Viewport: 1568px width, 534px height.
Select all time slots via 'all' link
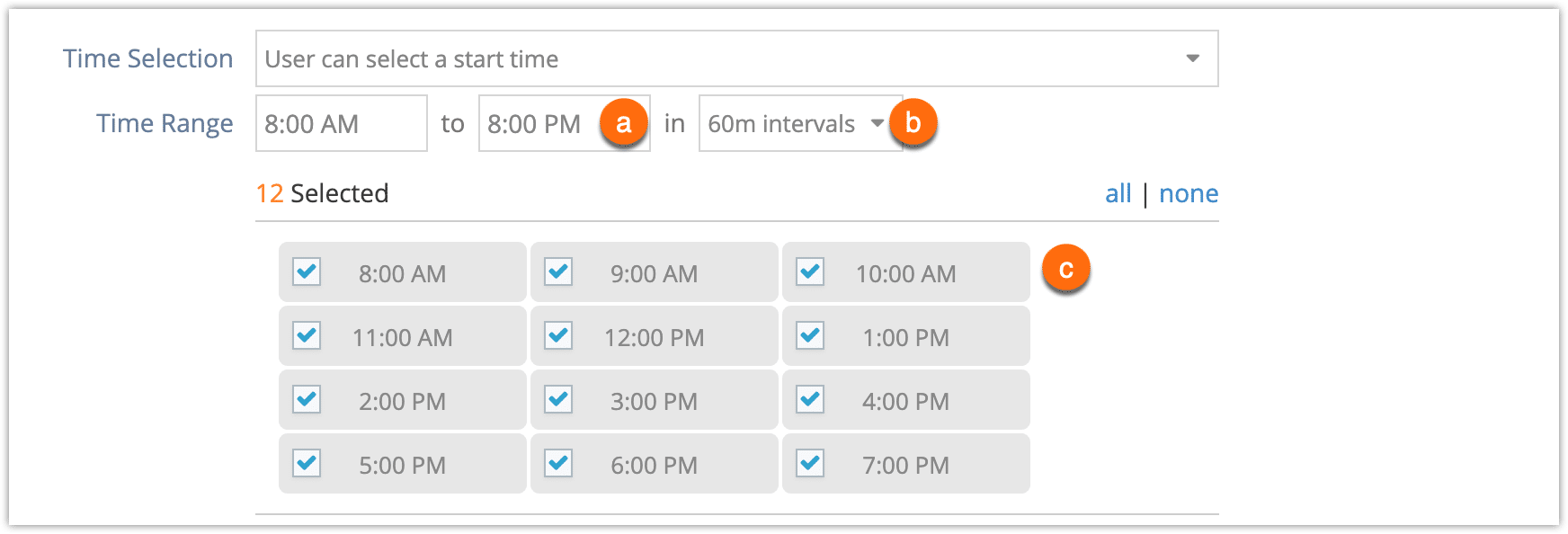(x=1118, y=193)
